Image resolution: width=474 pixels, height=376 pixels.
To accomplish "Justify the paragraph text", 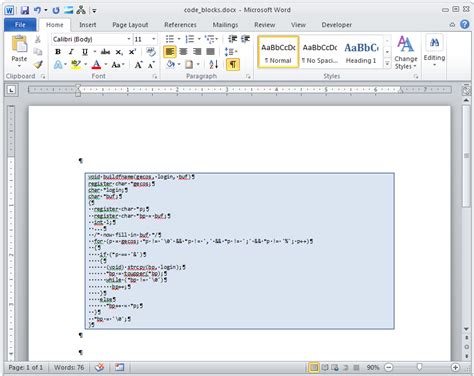I will pyautogui.click(x=210, y=52).
